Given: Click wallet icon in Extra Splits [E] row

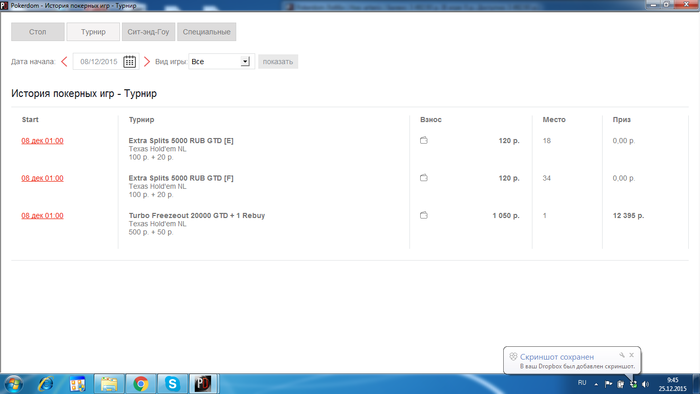Looking at the screenshot, I should point(424,140).
